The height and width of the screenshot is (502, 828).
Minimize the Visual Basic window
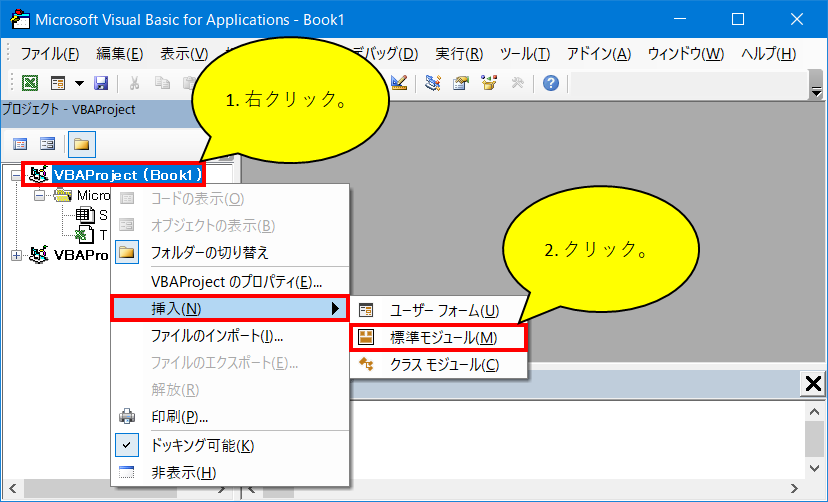(680, 20)
